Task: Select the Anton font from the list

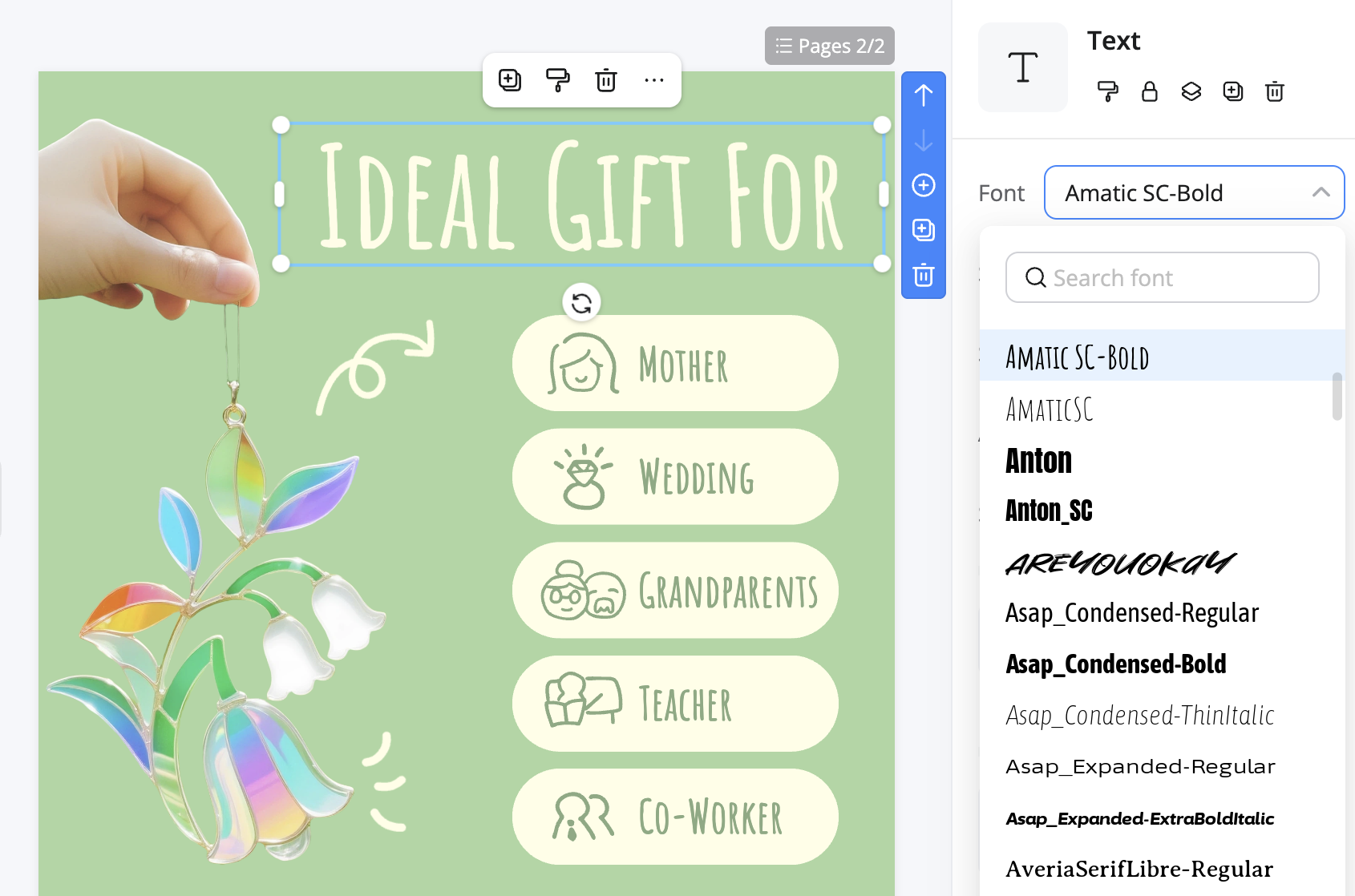Action: coord(1038,460)
